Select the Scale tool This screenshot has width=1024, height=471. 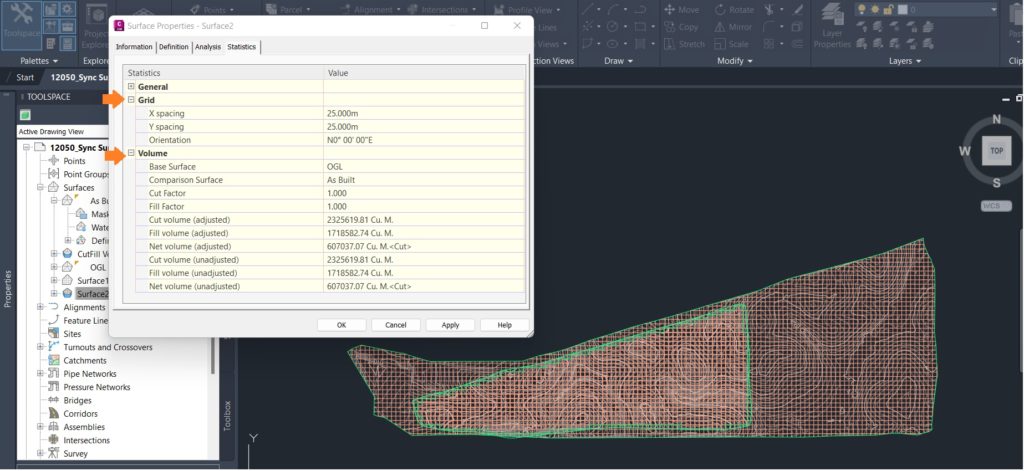(x=731, y=44)
